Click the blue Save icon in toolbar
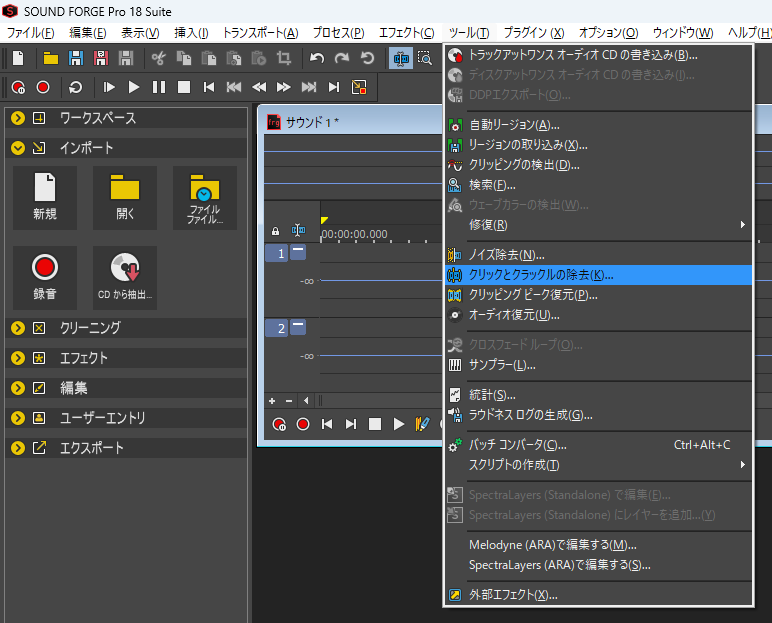 pyautogui.click(x=76, y=58)
